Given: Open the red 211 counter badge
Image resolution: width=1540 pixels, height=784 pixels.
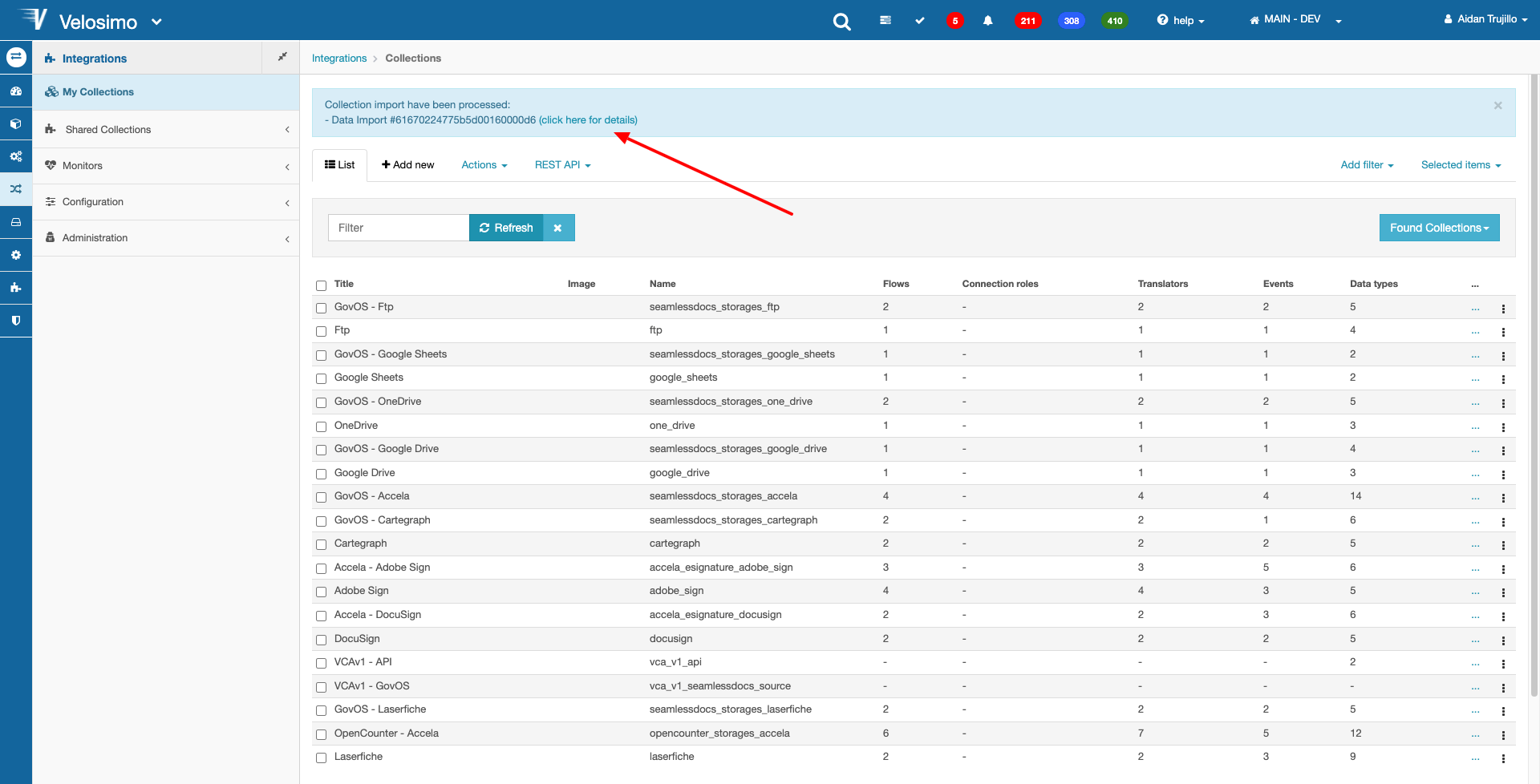Looking at the screenshot, I should (1028, 21).
